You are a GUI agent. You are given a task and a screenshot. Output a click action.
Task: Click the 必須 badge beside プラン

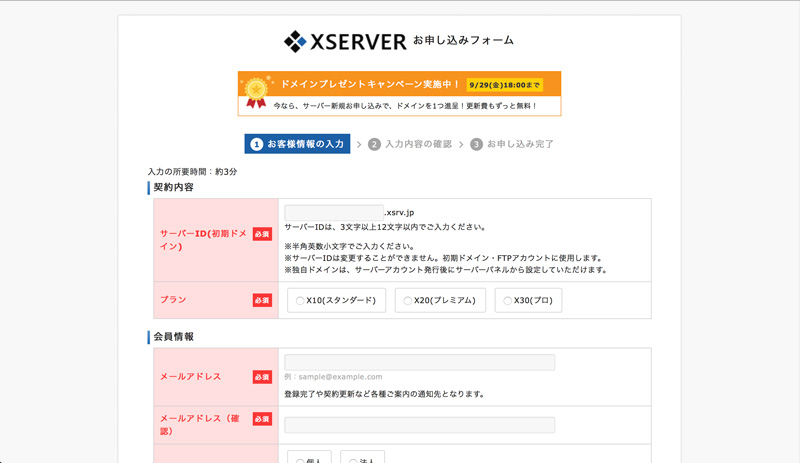(262, 300)
